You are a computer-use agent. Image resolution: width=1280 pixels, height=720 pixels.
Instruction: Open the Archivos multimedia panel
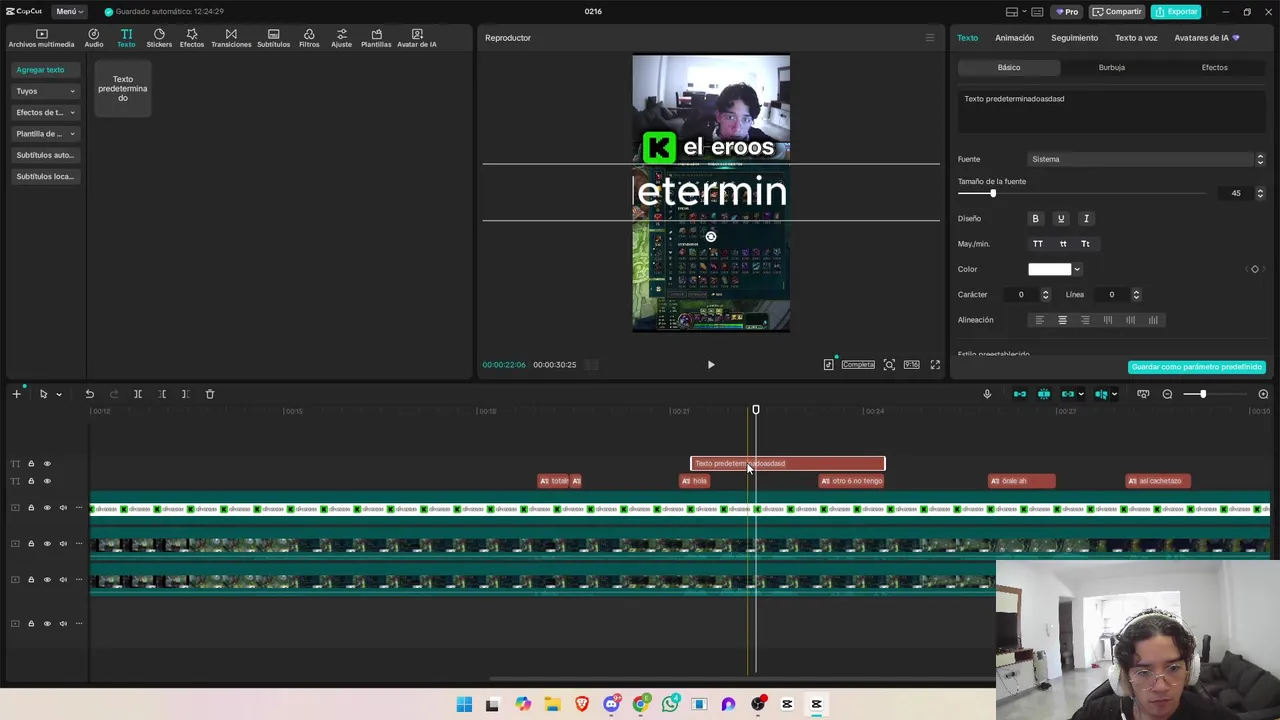coord(41,38)
